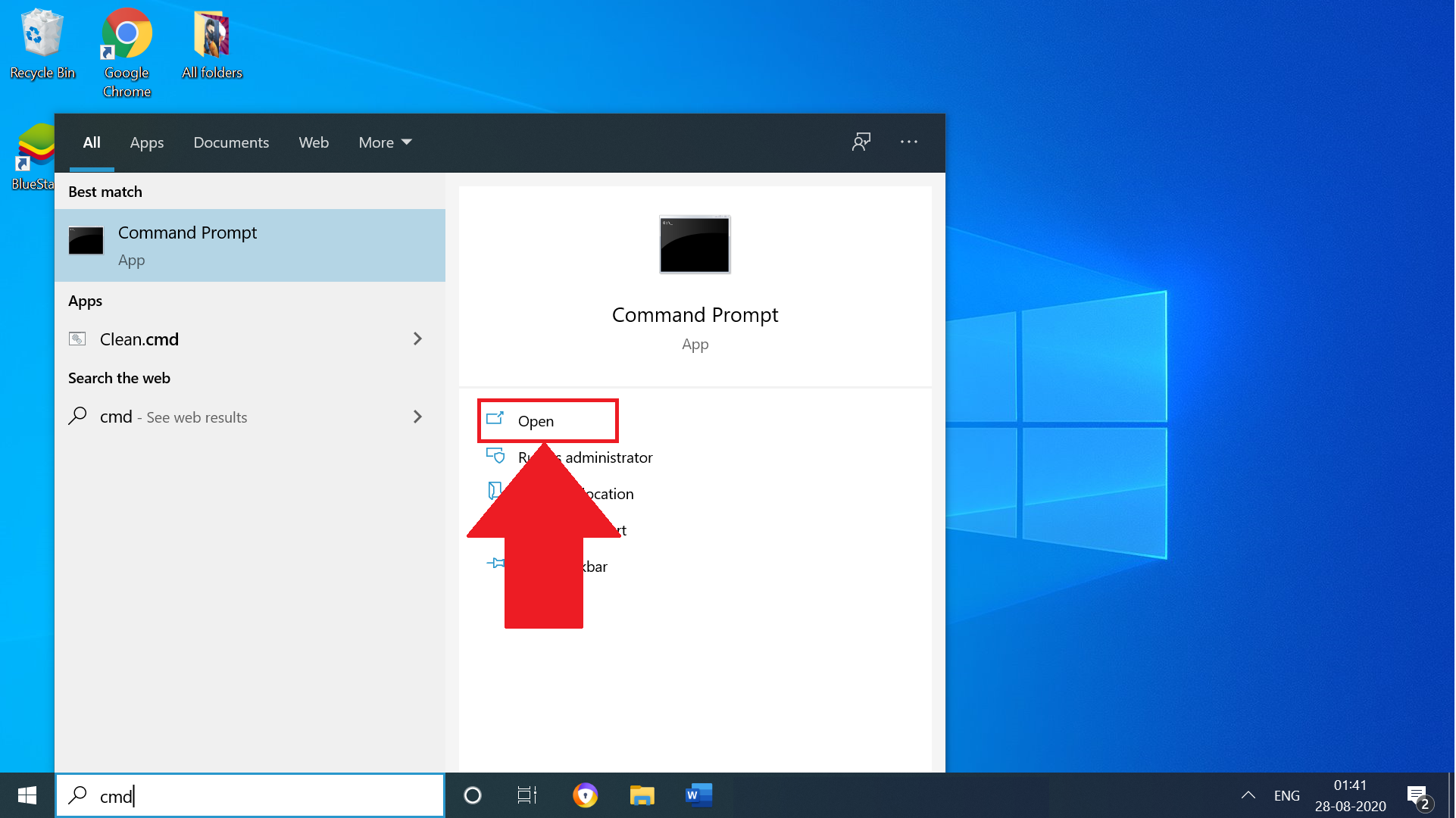Click the large Command Prompt preview icon
Image resolution: width=1456 pixels, height=818 pixels.
tap(695, 245)
